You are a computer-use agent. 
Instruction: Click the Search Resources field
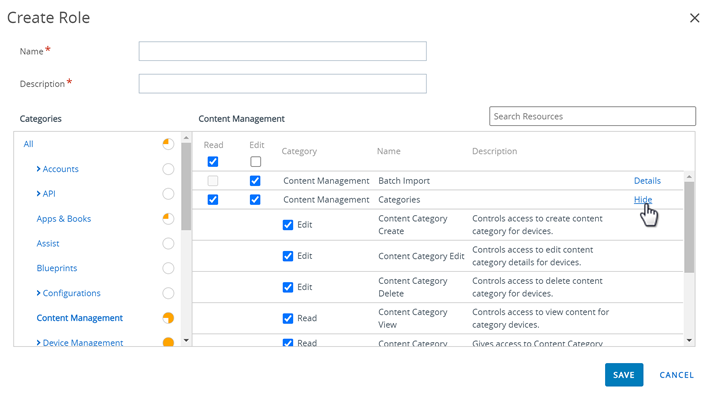click(x=592, y=116)
